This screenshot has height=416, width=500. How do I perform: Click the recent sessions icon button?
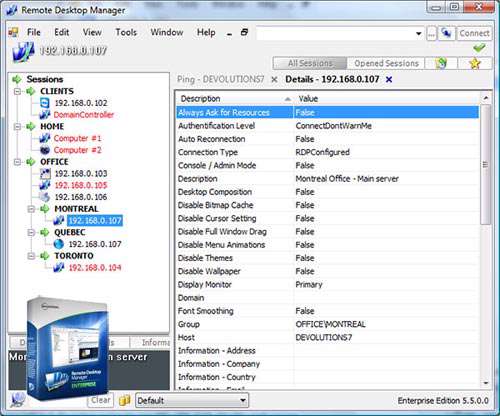pyautogui.click(x=441, y=63)
